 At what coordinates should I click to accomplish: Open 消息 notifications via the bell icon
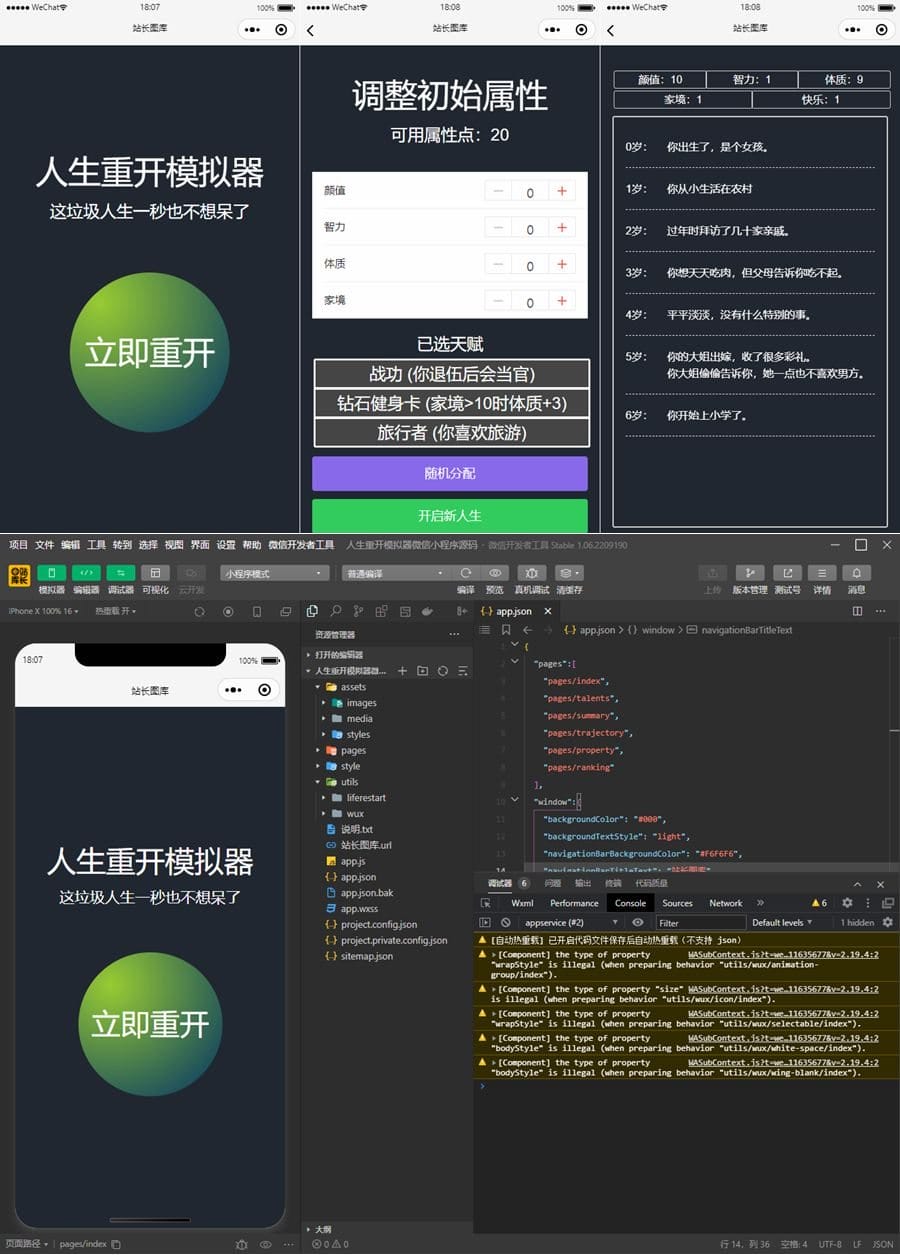click(x=856, y=572)
